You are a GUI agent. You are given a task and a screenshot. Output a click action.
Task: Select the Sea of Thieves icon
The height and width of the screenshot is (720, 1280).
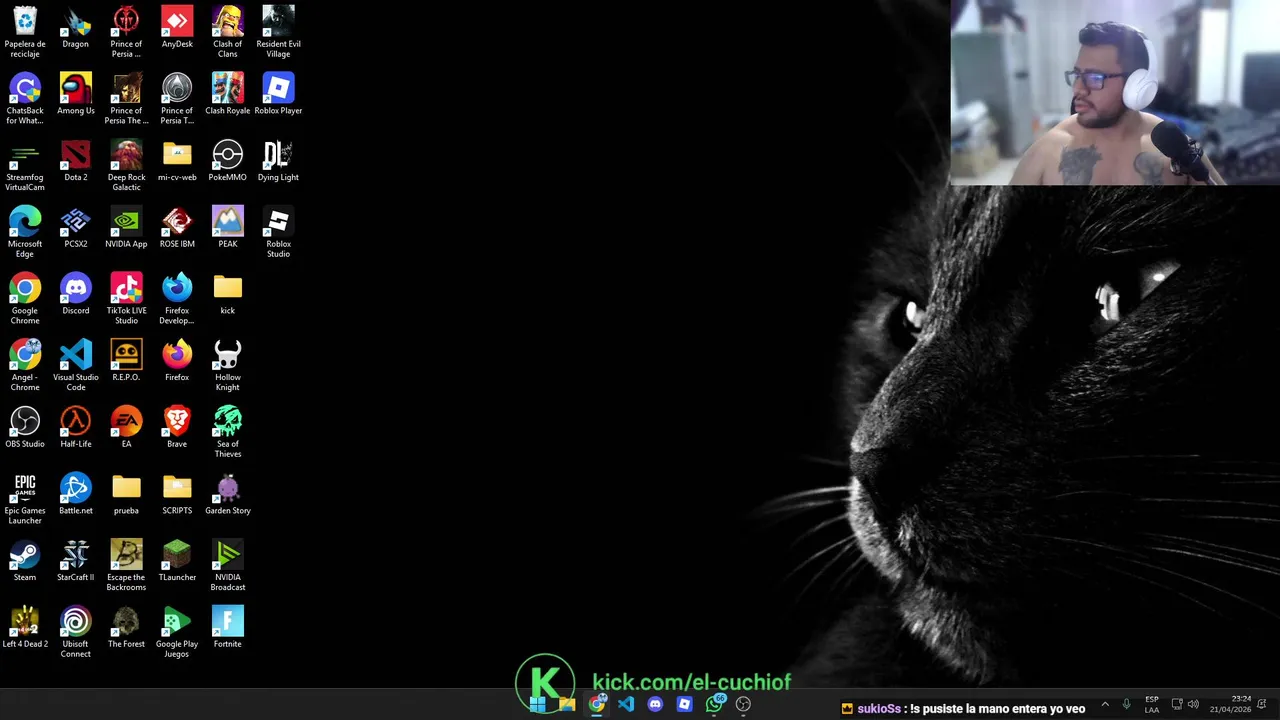tap(228, 433)
